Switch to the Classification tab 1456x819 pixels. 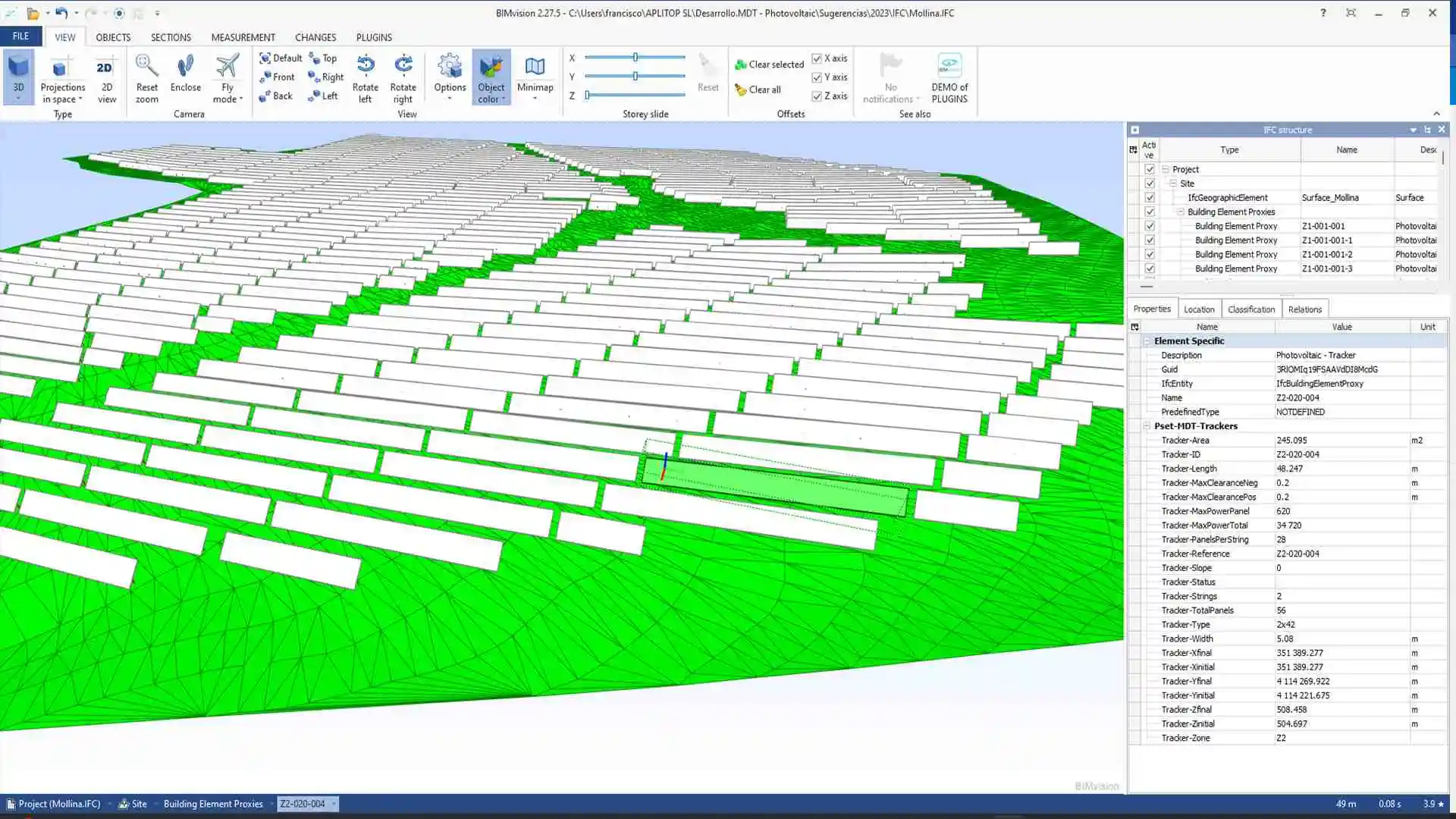tap(1251, 309)
